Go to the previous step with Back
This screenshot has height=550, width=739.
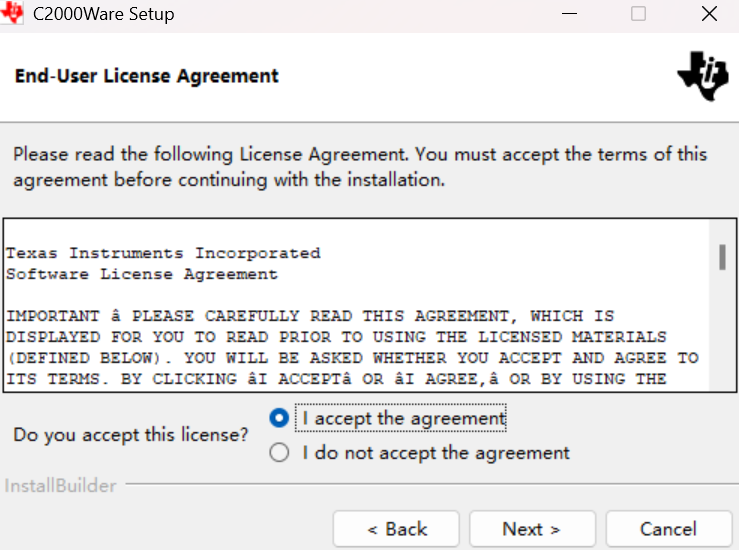(396, 529)
